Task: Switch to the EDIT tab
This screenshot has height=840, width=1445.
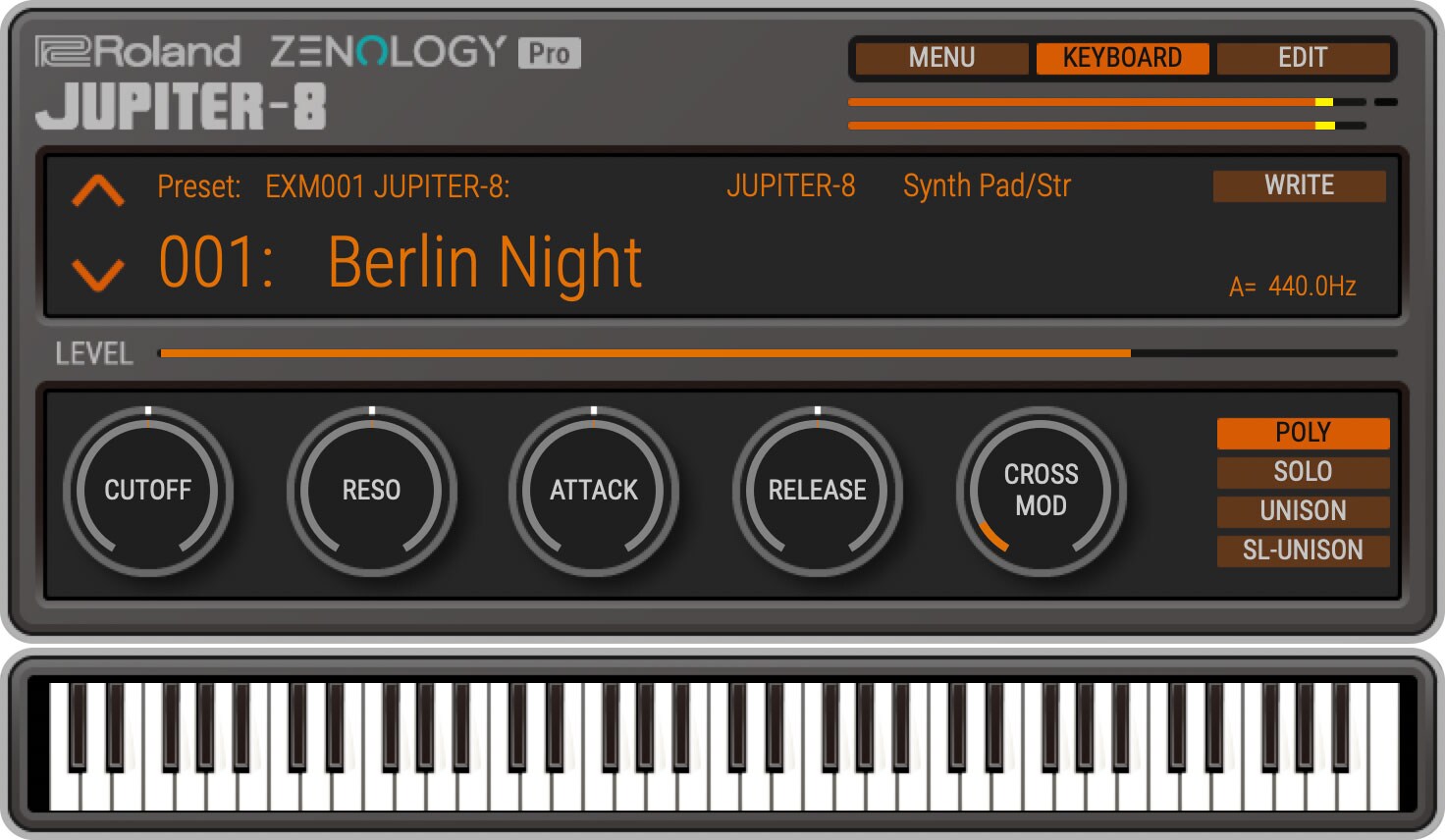Action: pyautogui.click(x=1303, y=58)
